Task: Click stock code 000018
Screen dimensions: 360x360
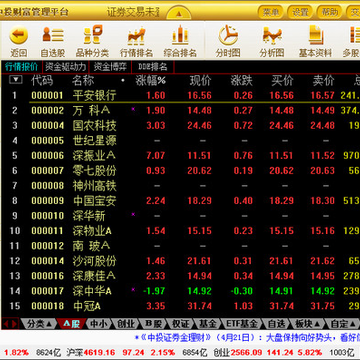Action: click(47, 306)
